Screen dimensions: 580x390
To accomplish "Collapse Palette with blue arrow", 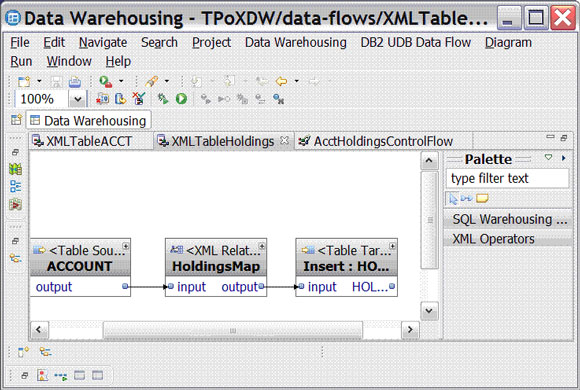I will [x=564, y=158].
